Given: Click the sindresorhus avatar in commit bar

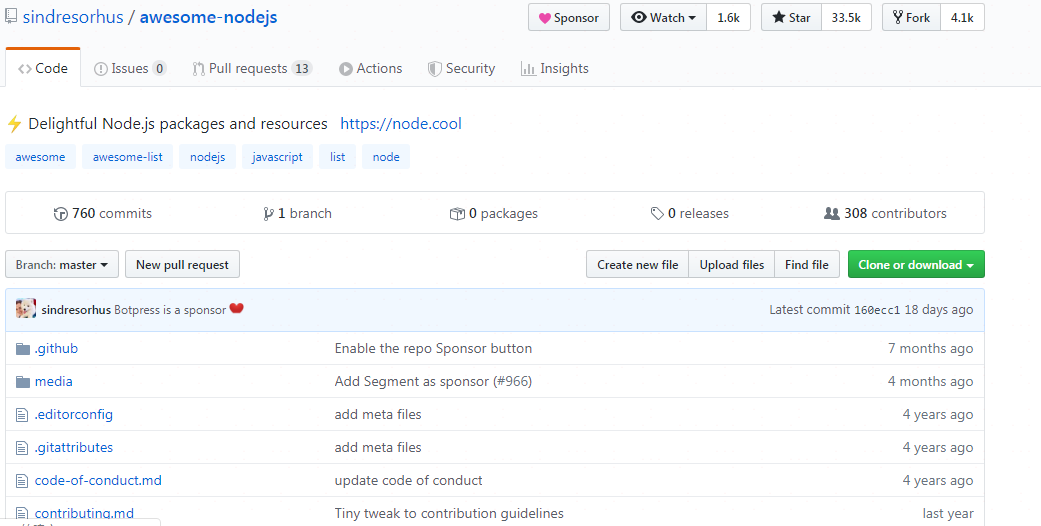Looking at the screenshot, I should 26,309.
